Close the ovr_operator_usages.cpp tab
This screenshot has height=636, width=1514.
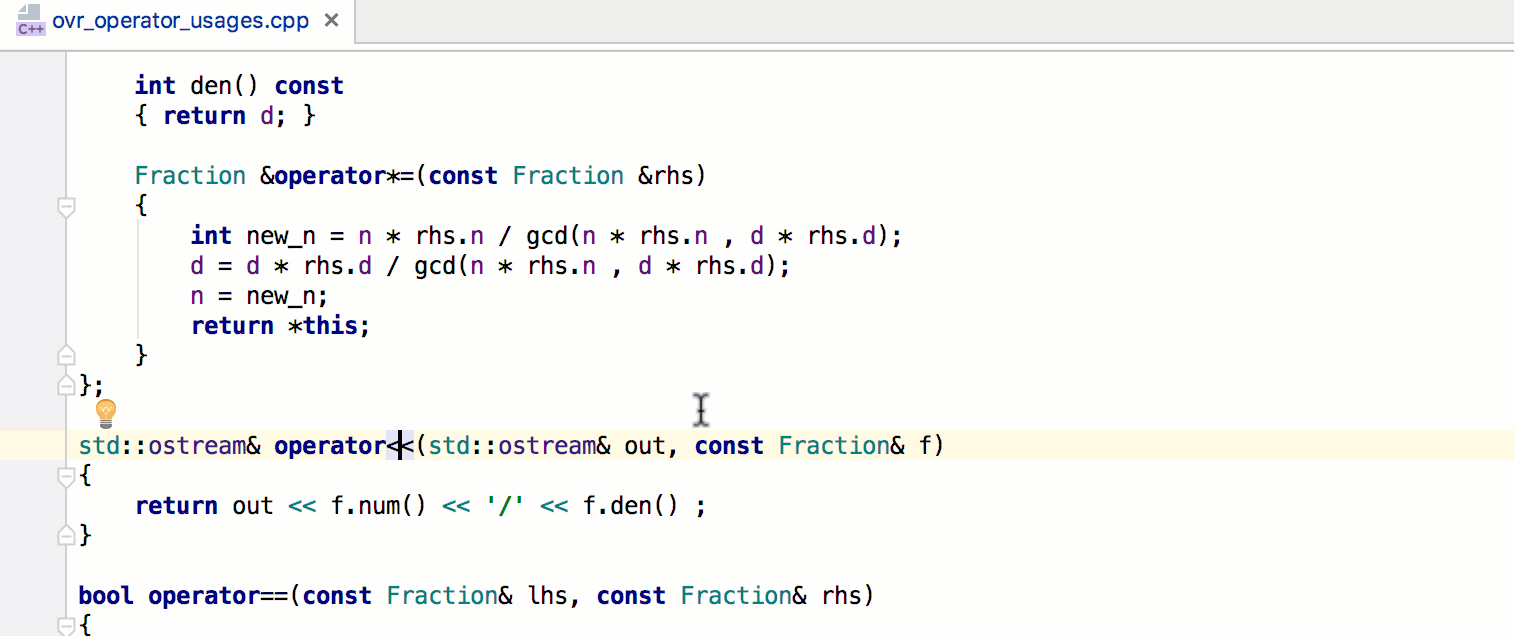331,19
